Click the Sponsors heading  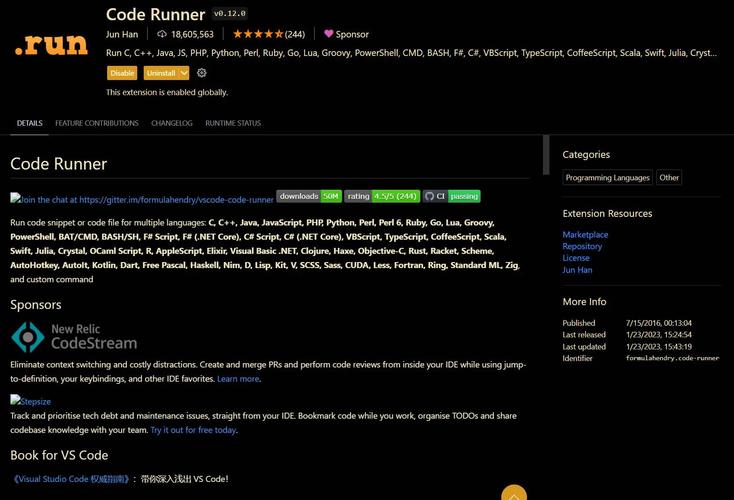pyautogui.click(x=36, y=305)
